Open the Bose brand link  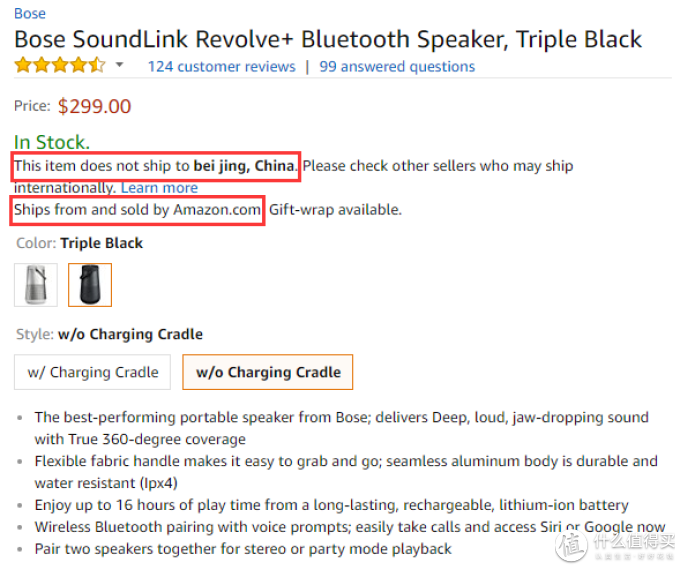coord(29,13)
